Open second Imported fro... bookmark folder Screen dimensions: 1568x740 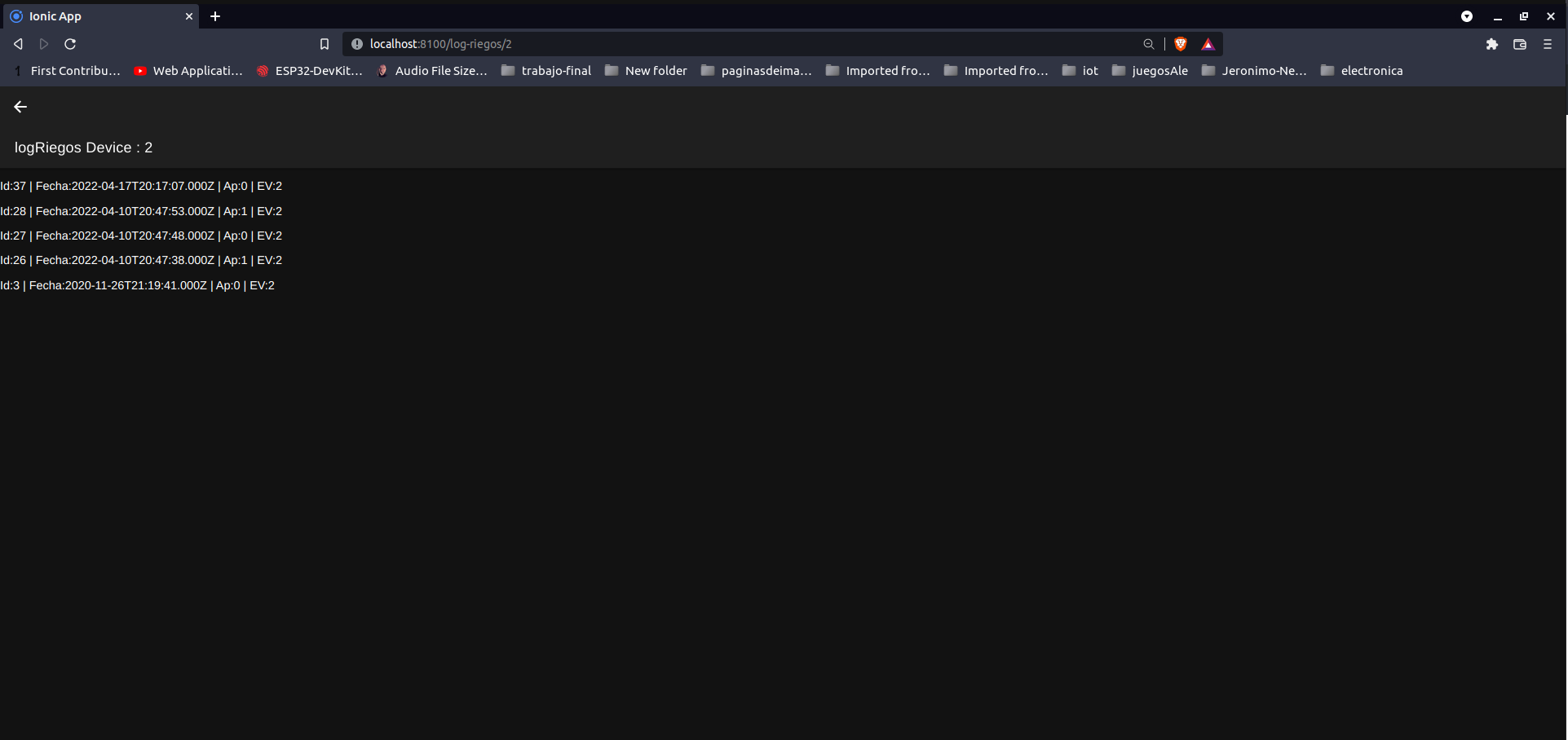[996, 71]
